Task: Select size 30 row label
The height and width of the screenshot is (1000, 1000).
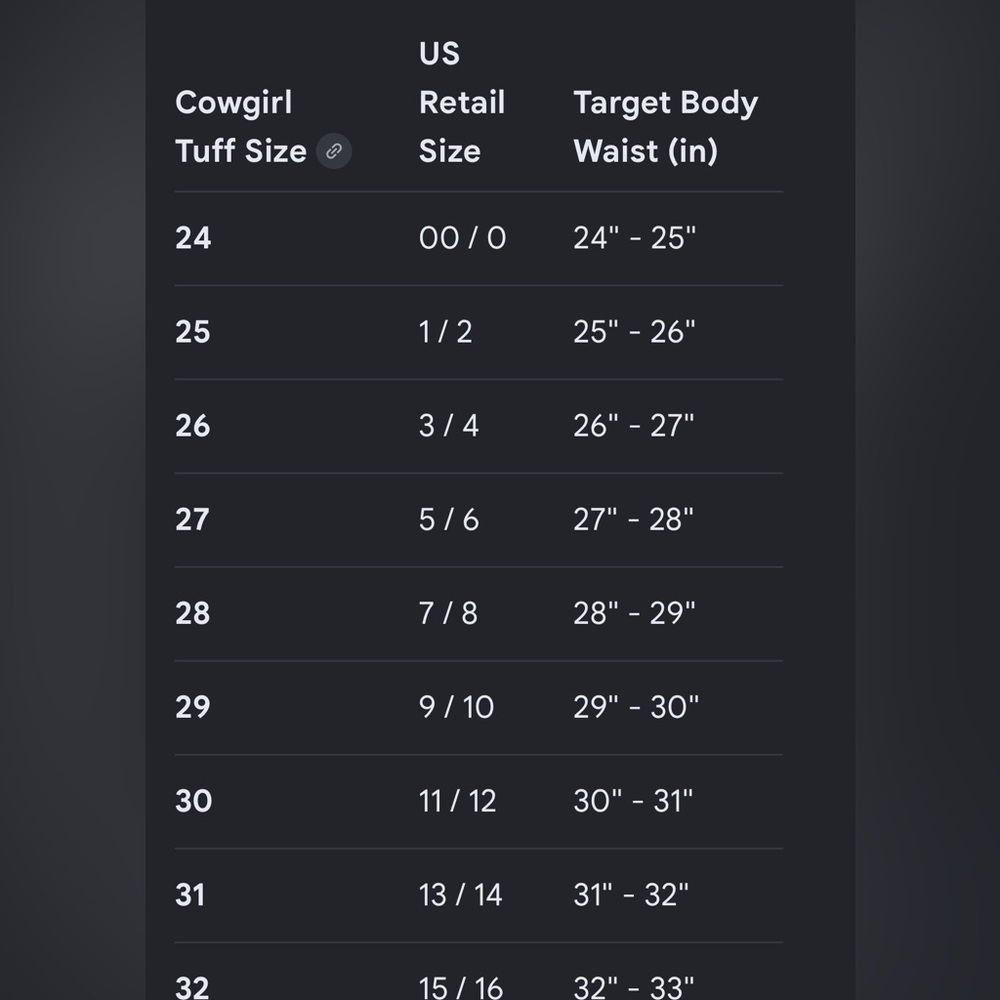Action: [194, 800]
